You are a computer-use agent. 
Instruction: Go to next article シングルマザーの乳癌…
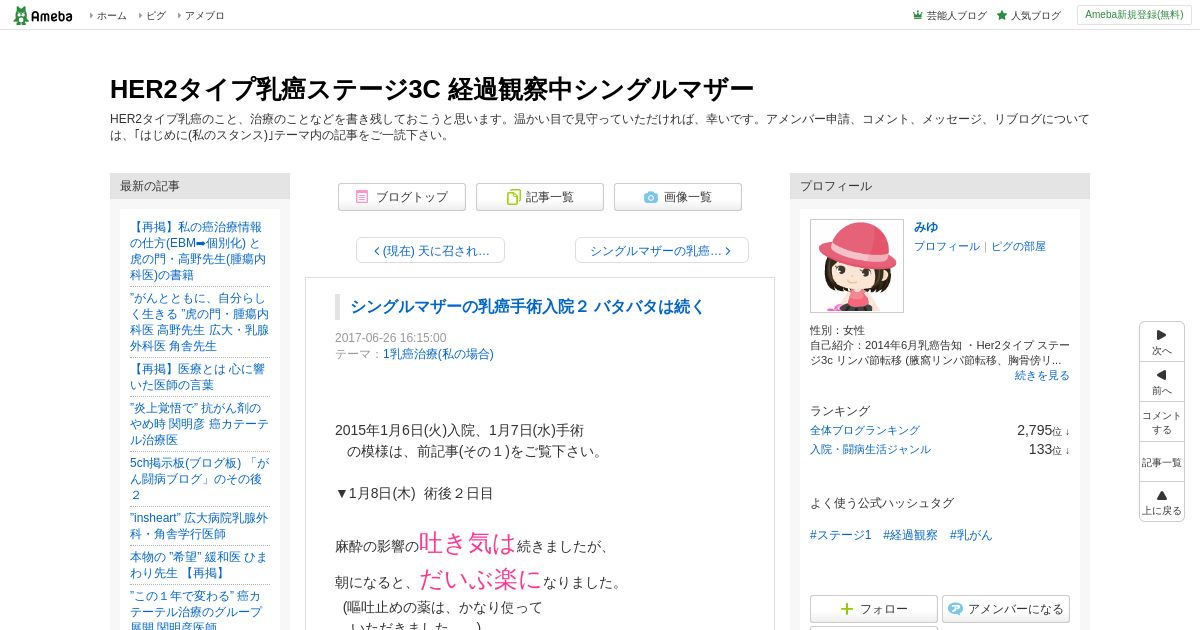[x=662, y=250]
